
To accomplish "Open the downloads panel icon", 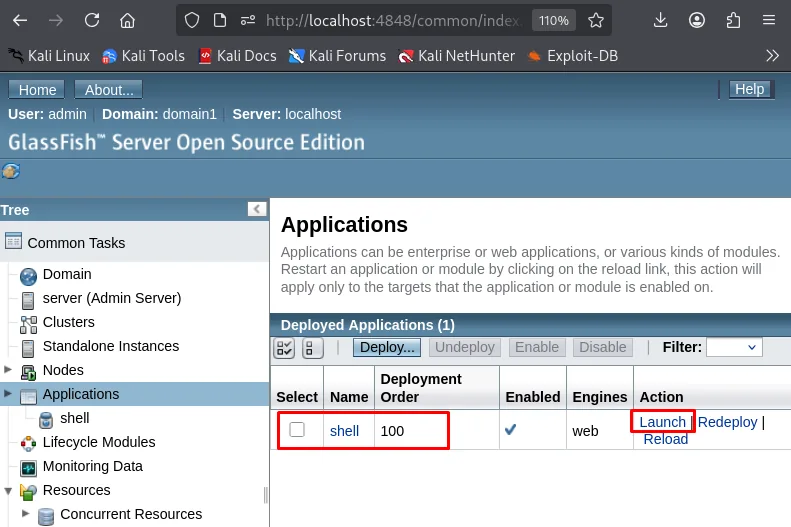I will tap(660, 21).
